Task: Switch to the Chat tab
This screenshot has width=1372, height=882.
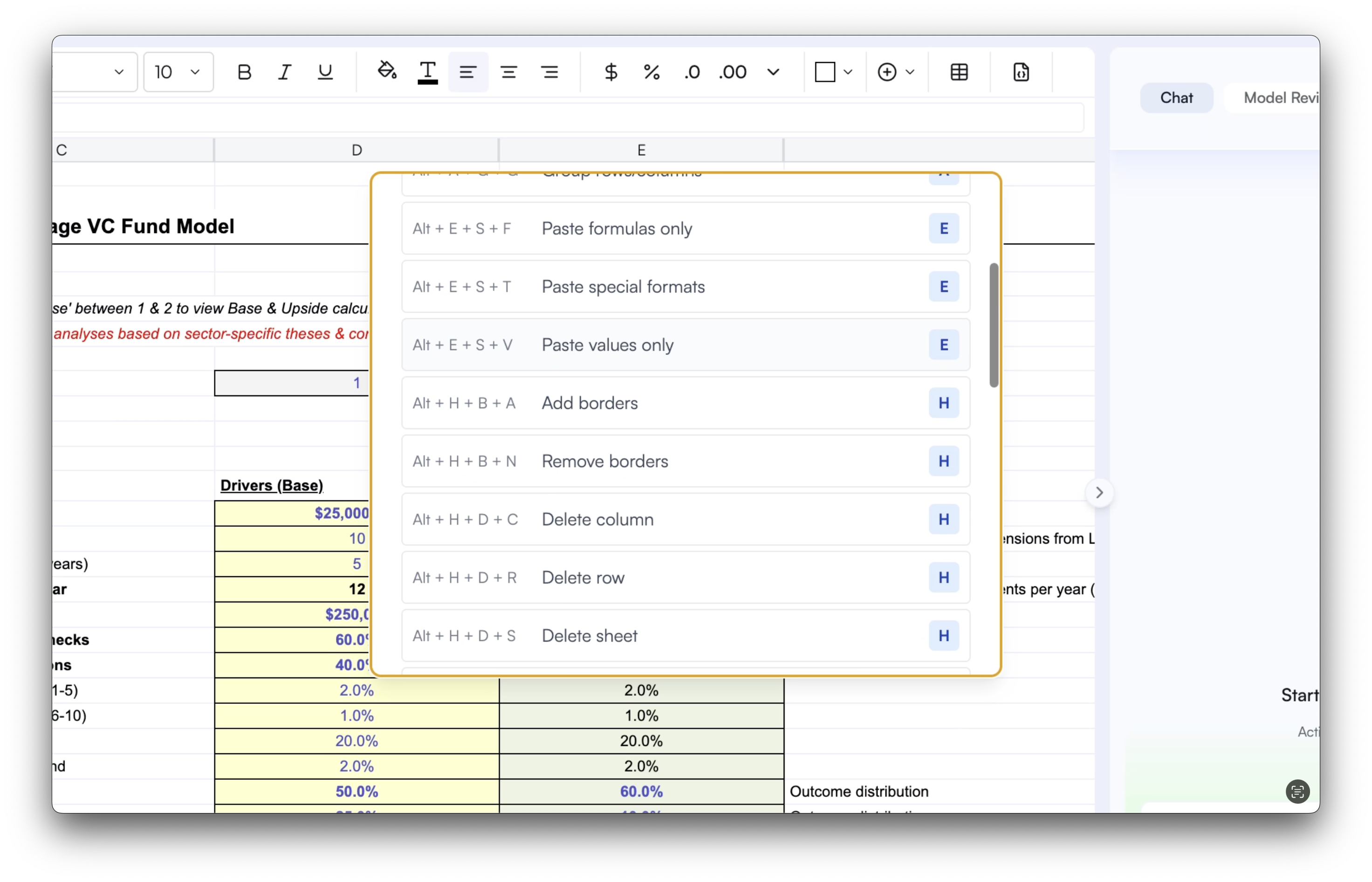Action: [x=1176, y=98]
